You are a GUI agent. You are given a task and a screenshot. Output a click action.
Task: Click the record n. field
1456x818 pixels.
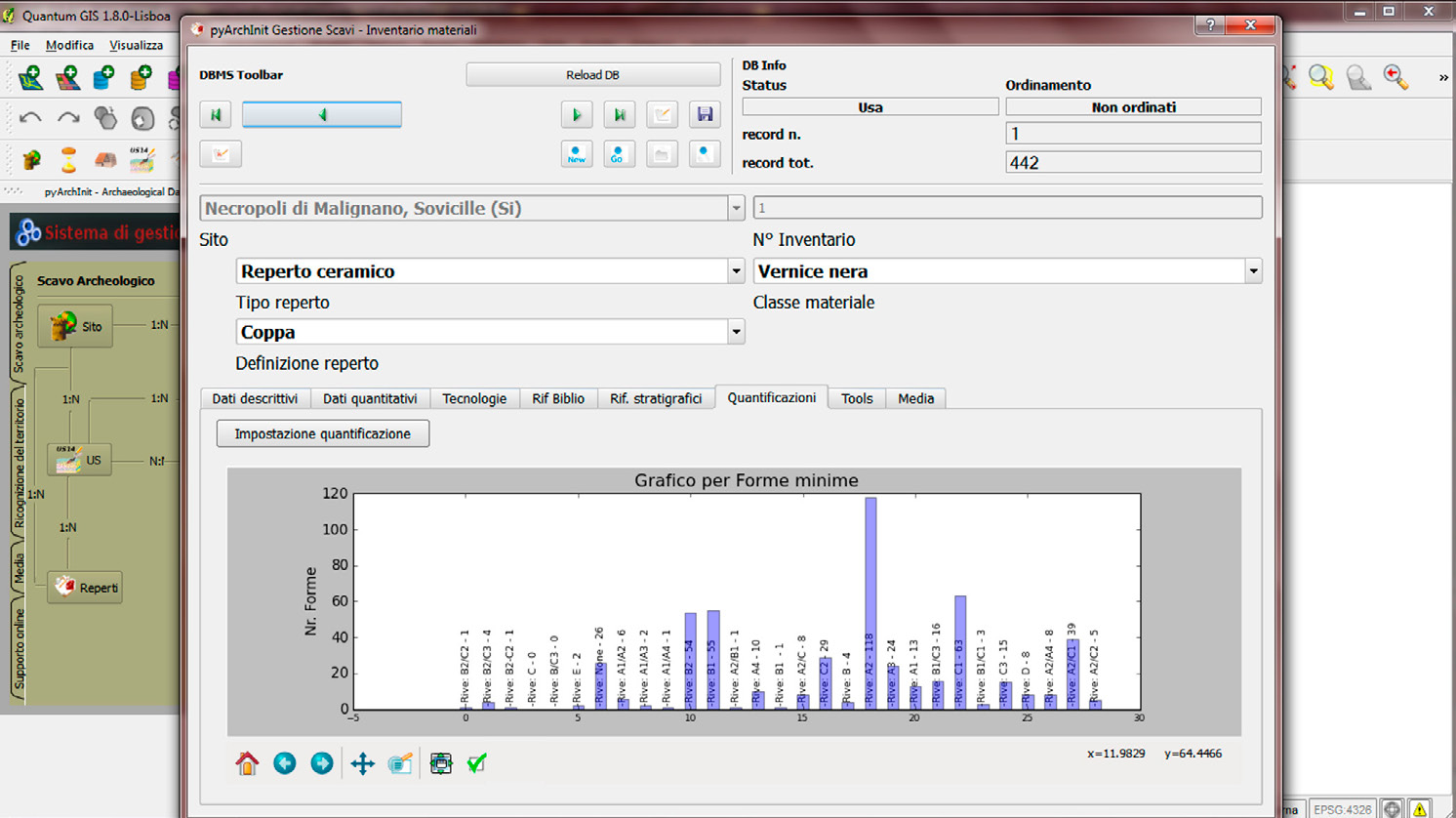[x=1133, y=134]
